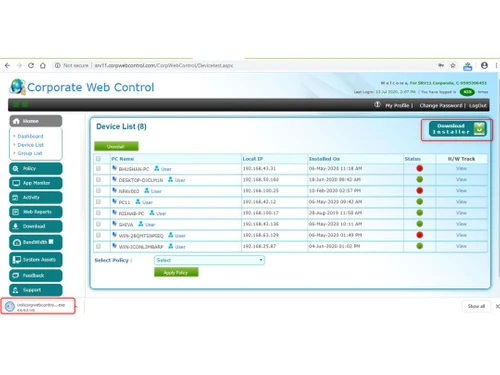Tick the select-all checkbox in the table header
The width and height of the screenshot is (500, 375).
98,159
